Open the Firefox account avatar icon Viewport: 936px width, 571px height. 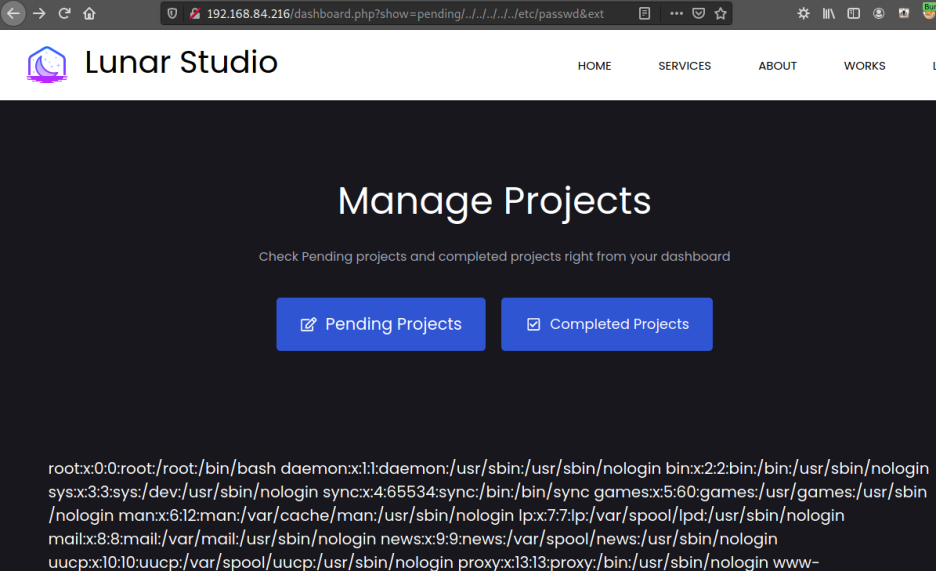[x=879, y=13]
